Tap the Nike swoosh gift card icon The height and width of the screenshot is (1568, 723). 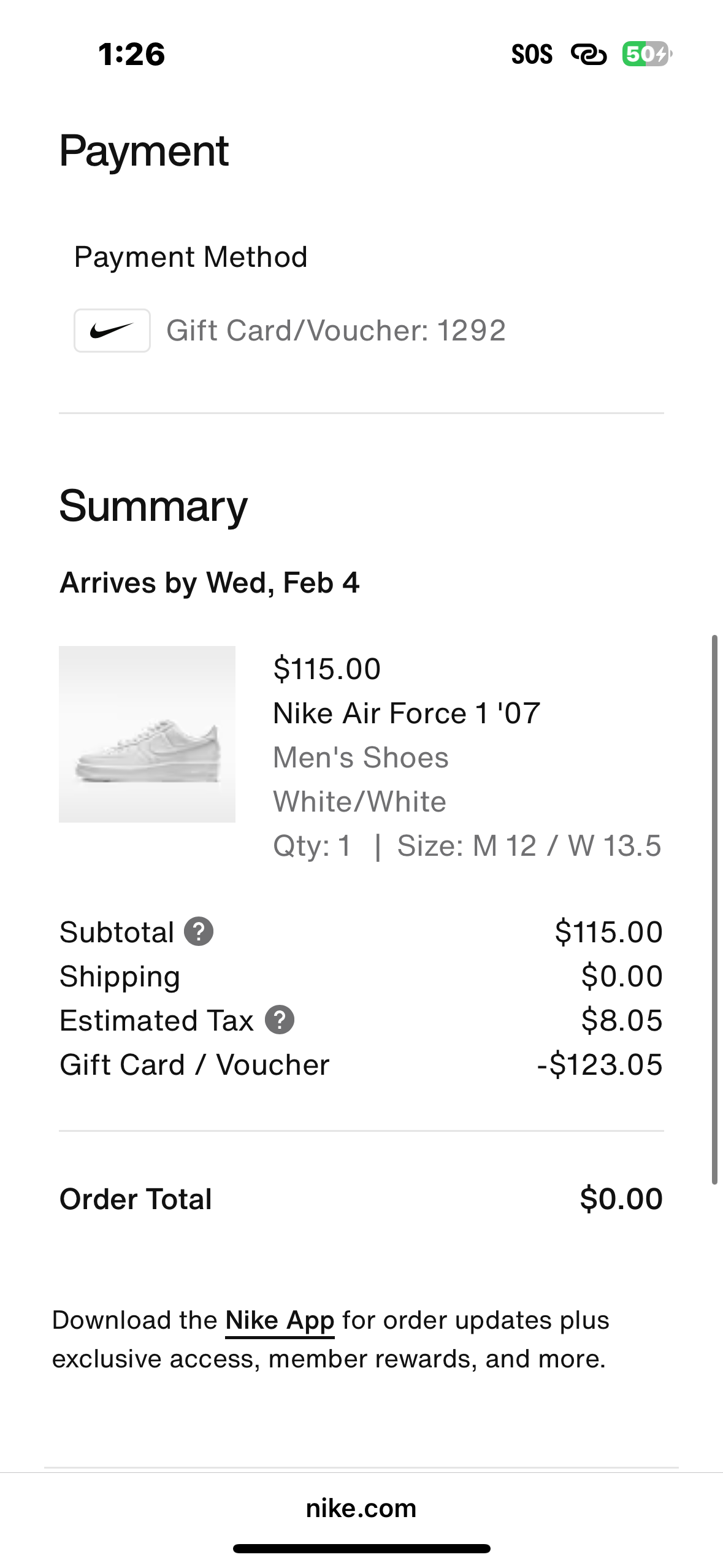point(112,331)
